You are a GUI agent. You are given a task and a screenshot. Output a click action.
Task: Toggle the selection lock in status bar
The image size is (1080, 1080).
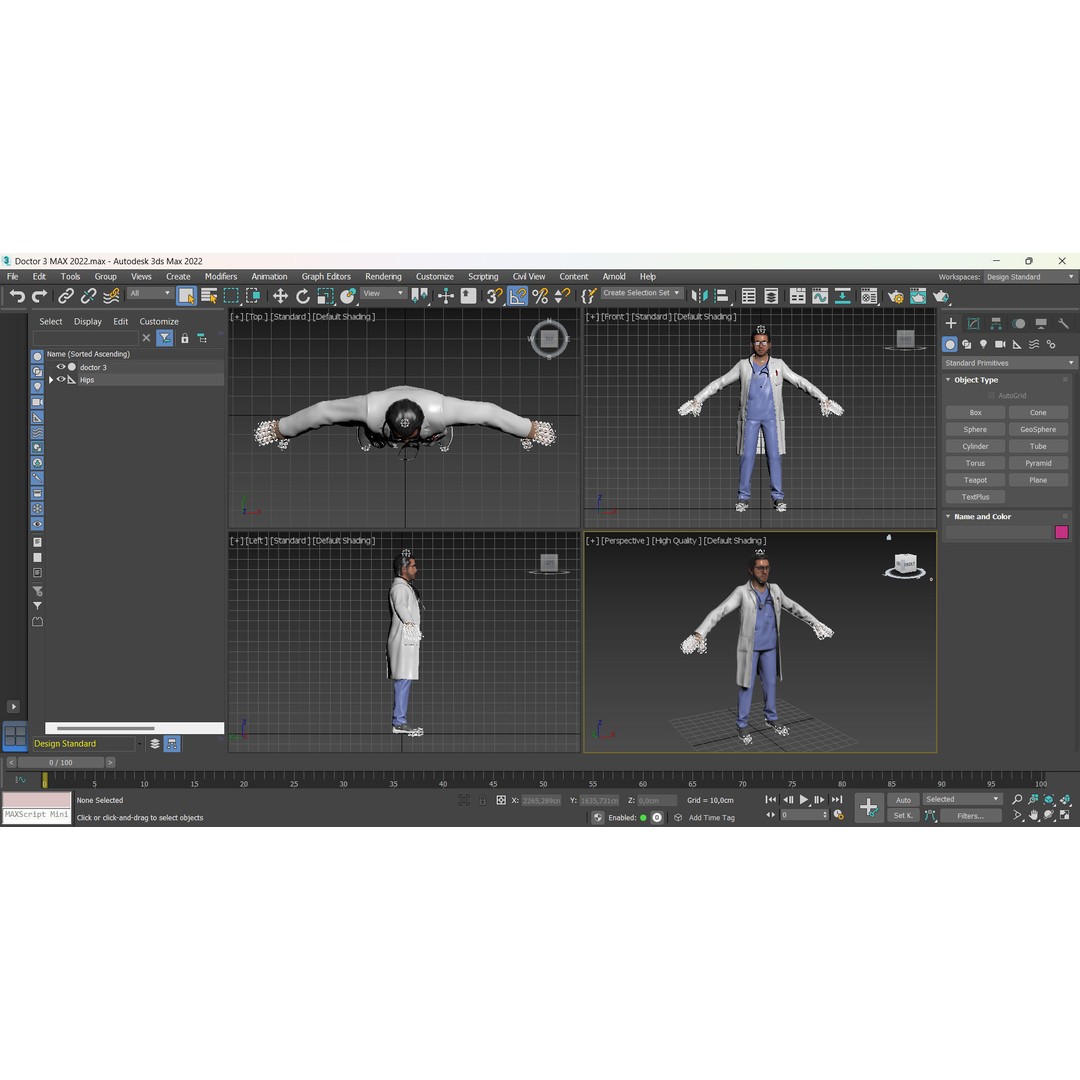[482, 800]
